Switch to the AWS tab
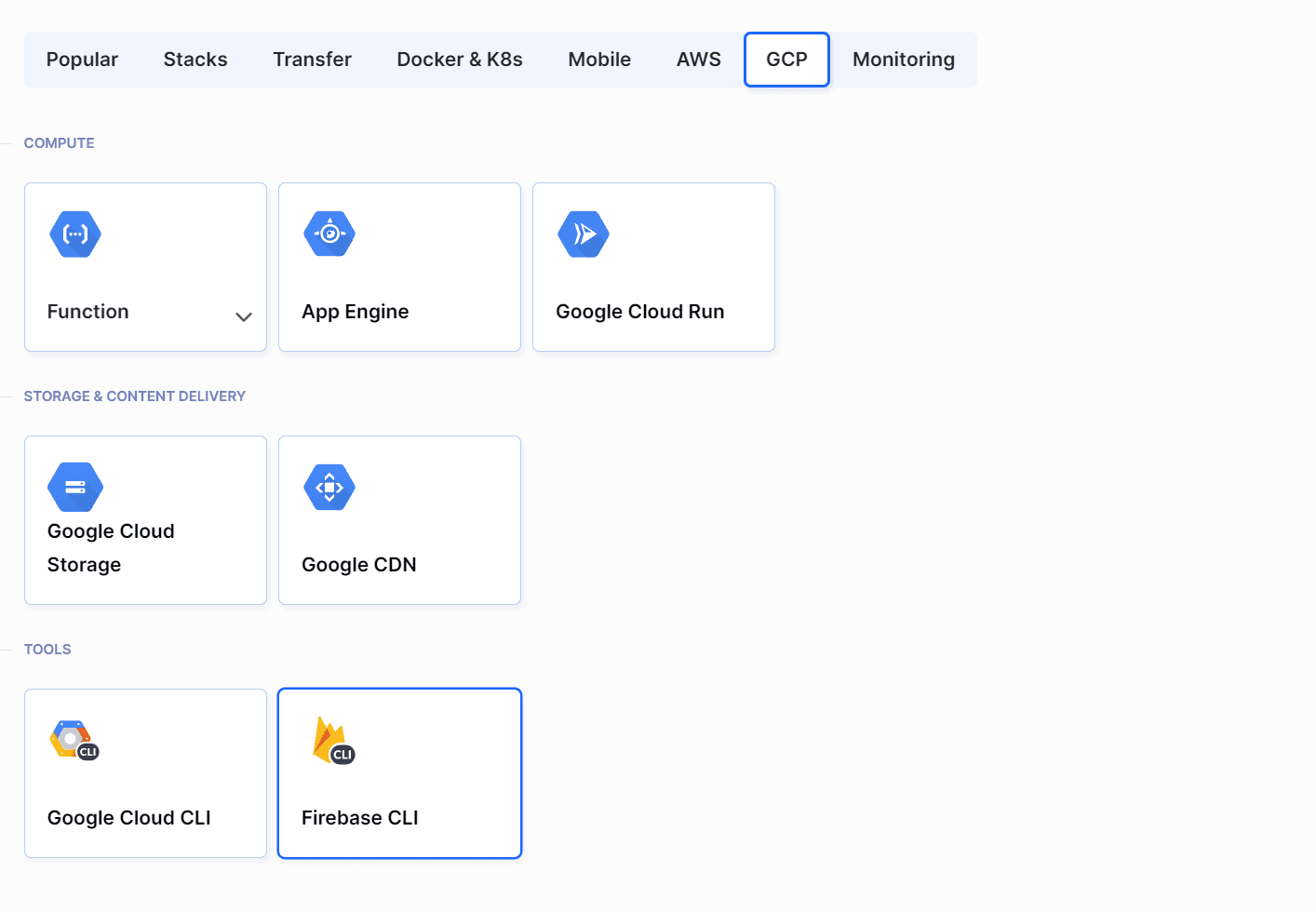Screen dimensions: 1316x912 tap(698, 59)
